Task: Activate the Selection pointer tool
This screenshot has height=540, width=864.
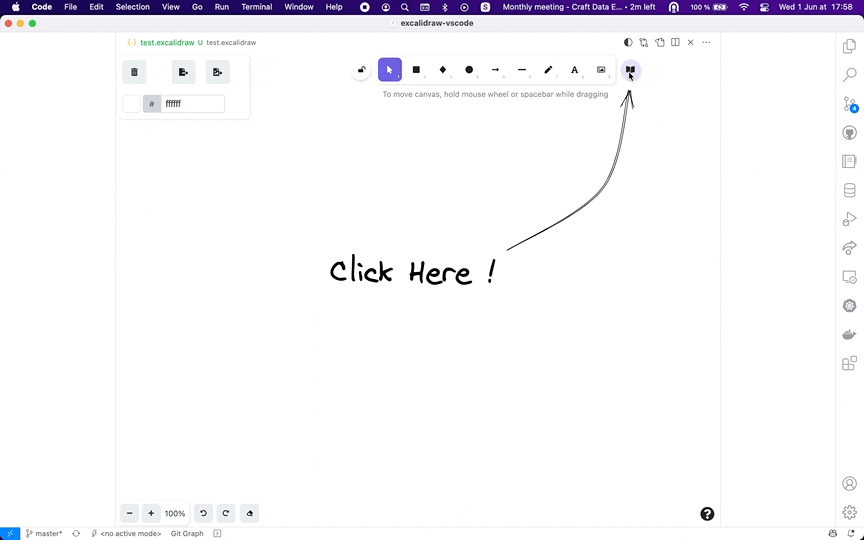Action: [390, 70]
